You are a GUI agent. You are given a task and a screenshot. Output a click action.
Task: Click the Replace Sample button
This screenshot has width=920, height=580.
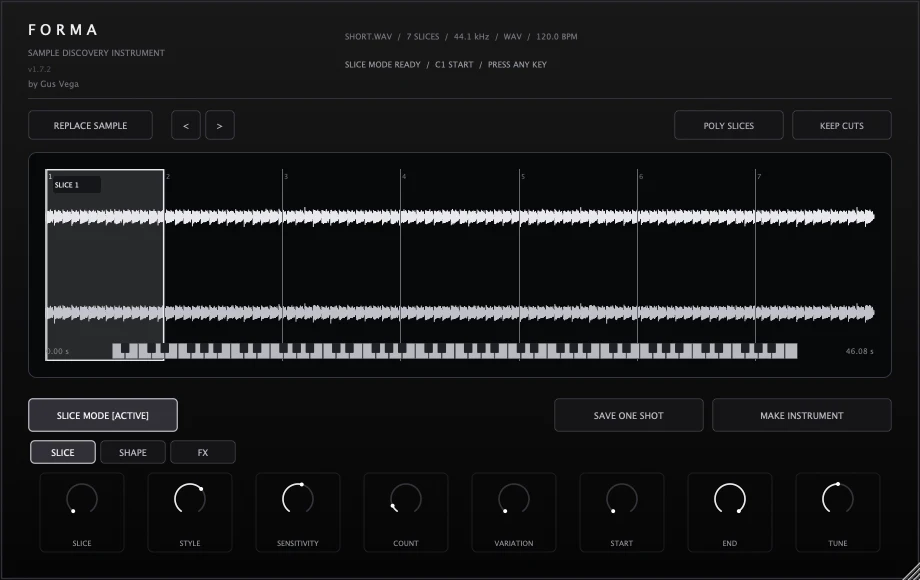click(x=90, y=126)
